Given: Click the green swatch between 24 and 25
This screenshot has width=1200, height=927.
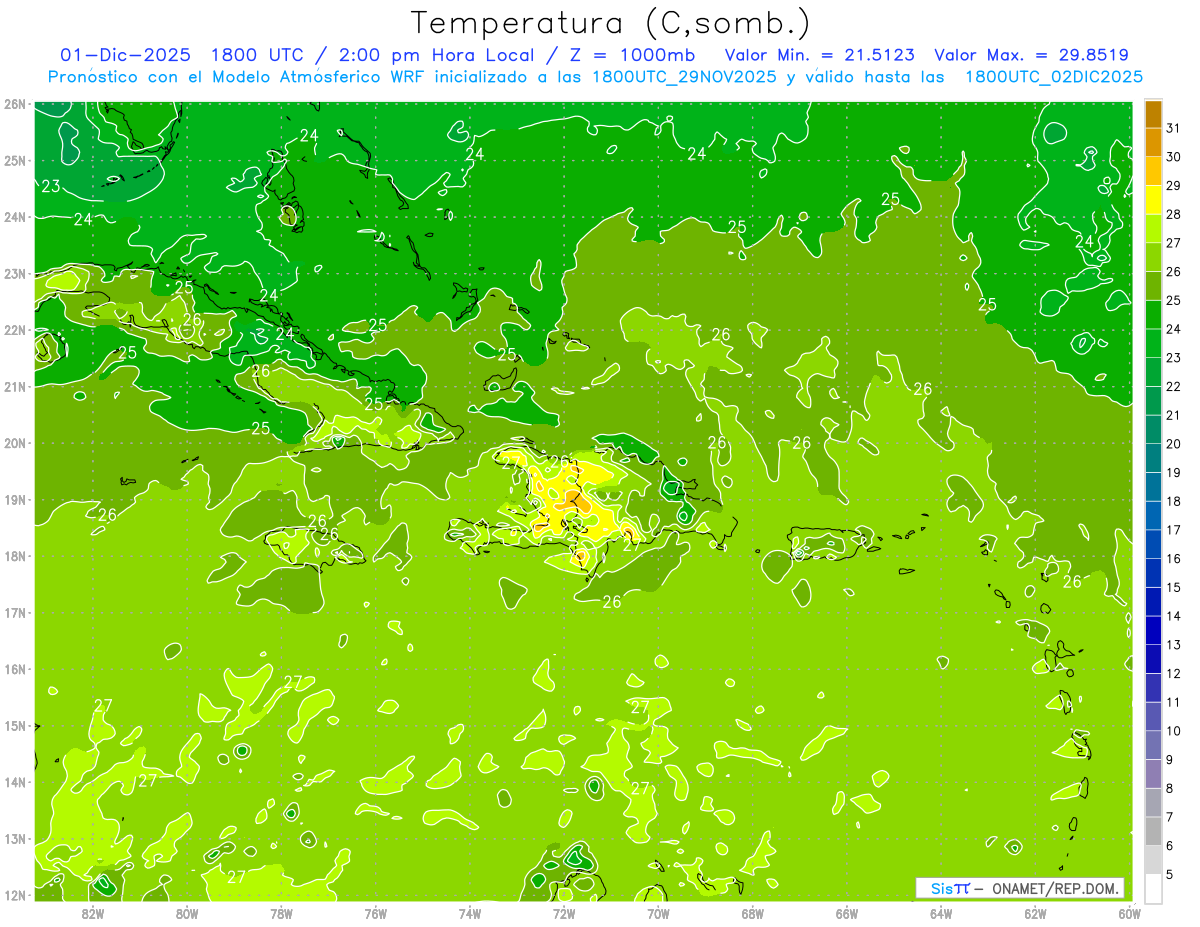Looking at the screenshot, I should 1153,314.
